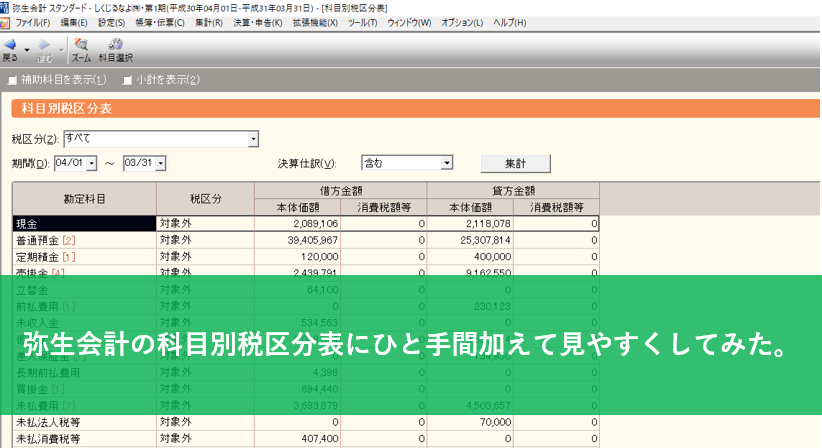Expand the 税区分 dropdown showing すべて

pos(253,139)
